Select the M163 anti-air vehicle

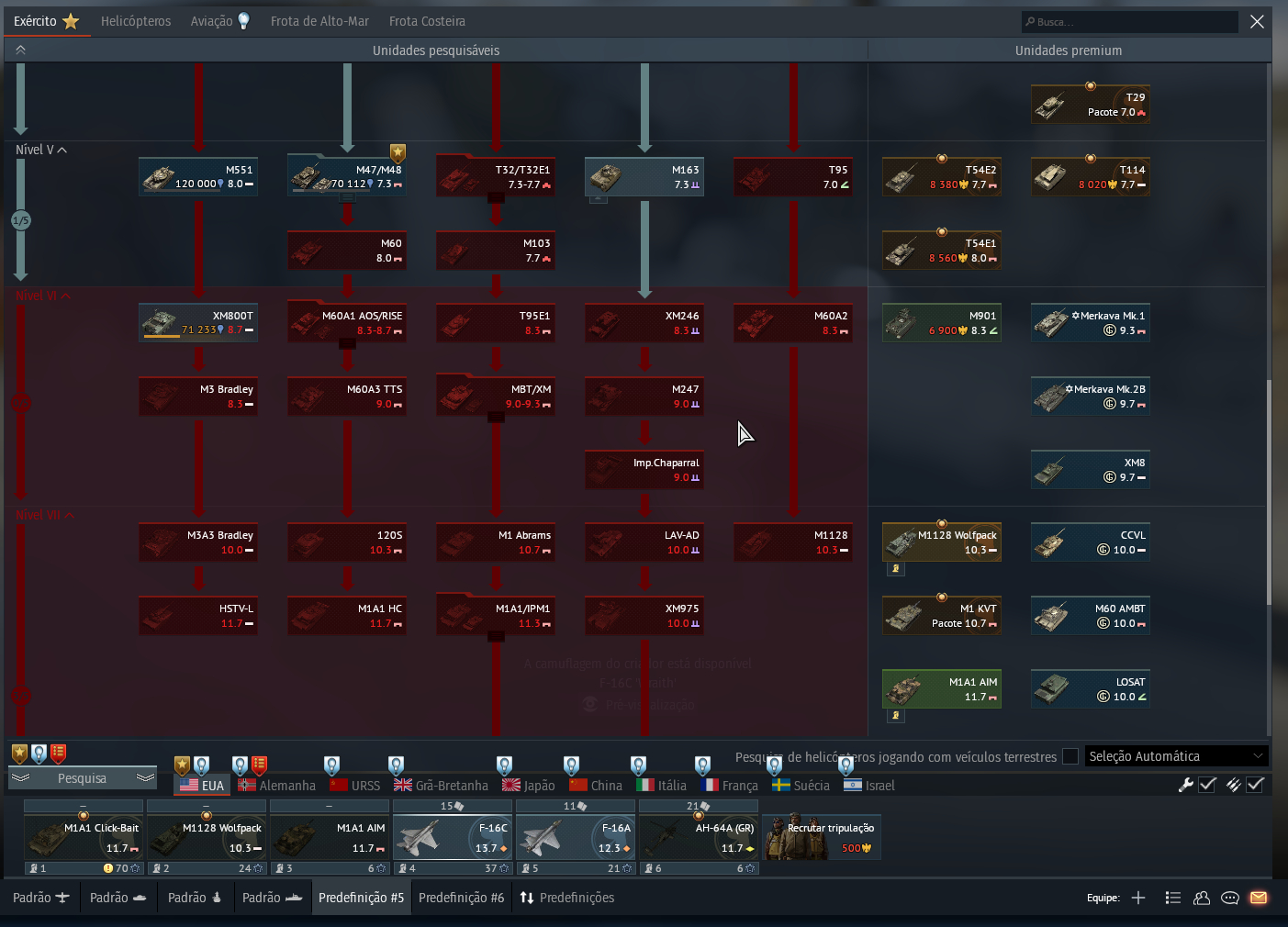[644, 176]
